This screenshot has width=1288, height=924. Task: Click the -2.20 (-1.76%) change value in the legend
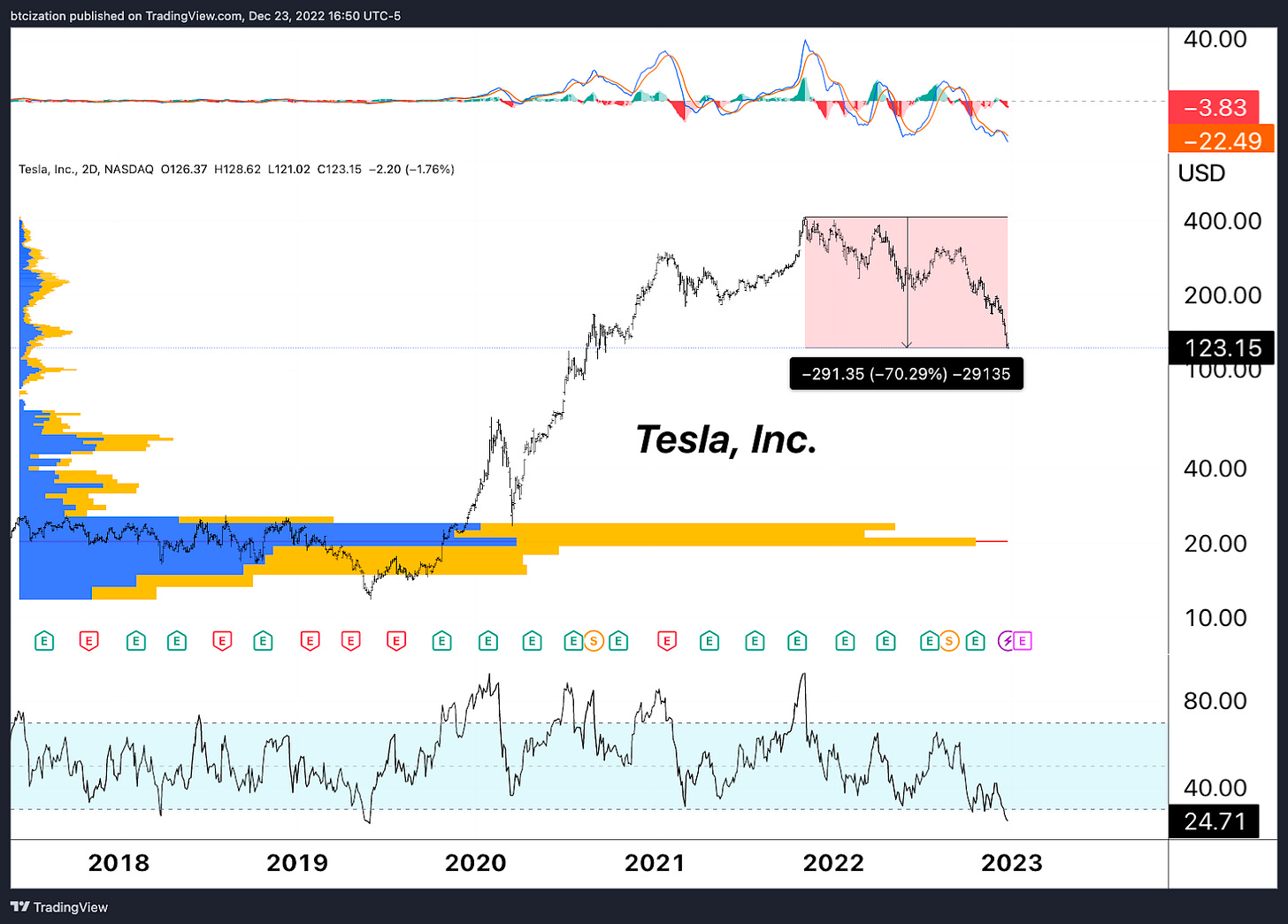click(x=411, y=169)
